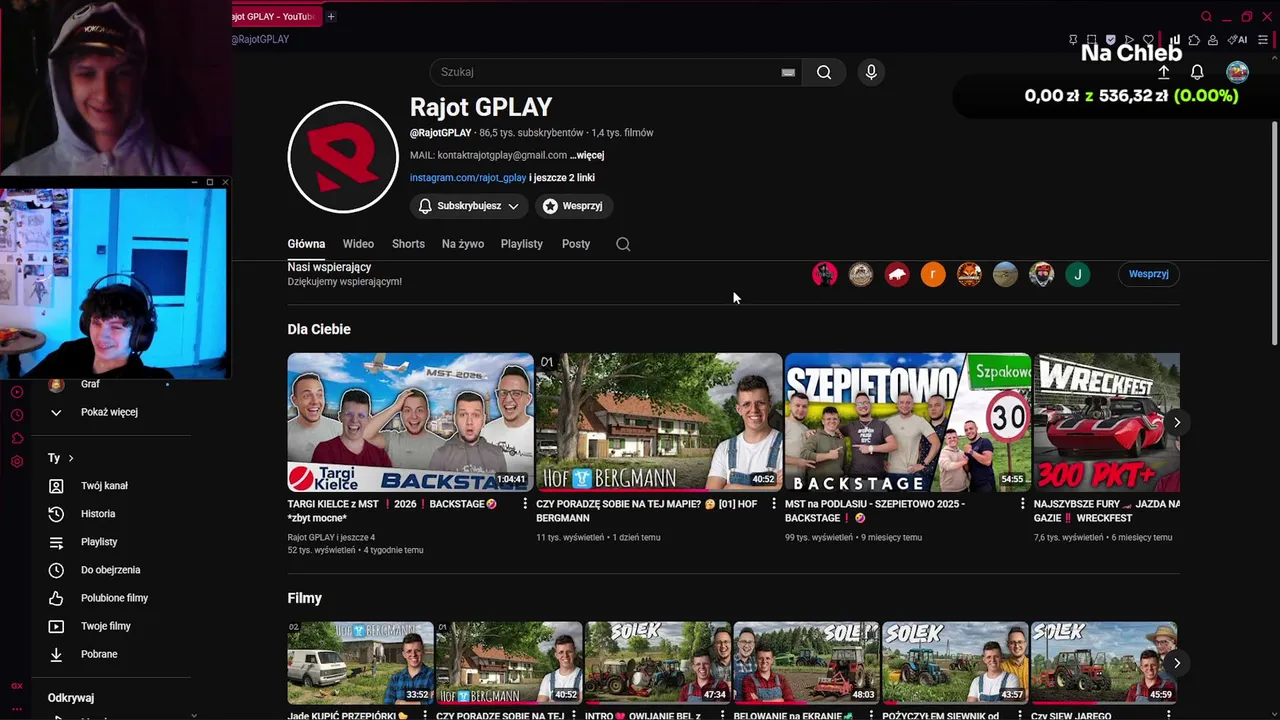The width and height of the screenshot is (1280, 720).
Task: Open Polubione filmy in sidebar
Action: (114, 598)
